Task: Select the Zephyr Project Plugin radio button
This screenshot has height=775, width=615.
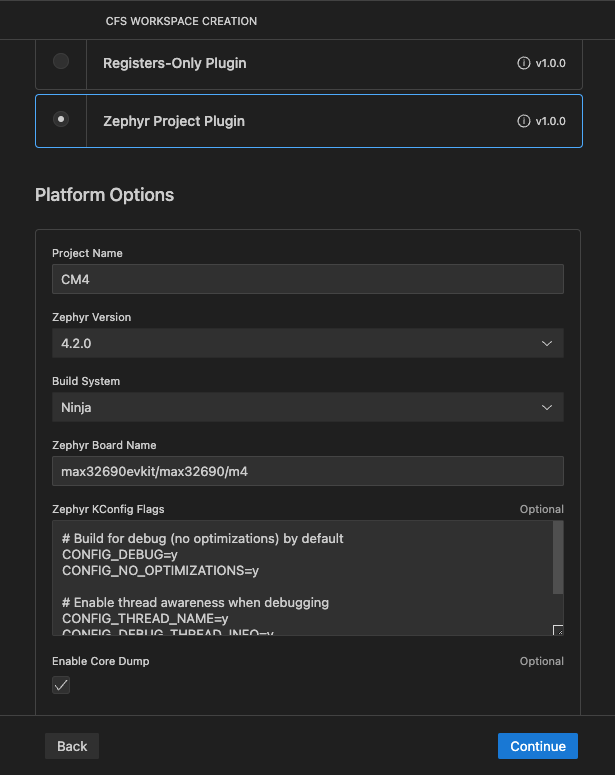Action: (x=61, y=120)
